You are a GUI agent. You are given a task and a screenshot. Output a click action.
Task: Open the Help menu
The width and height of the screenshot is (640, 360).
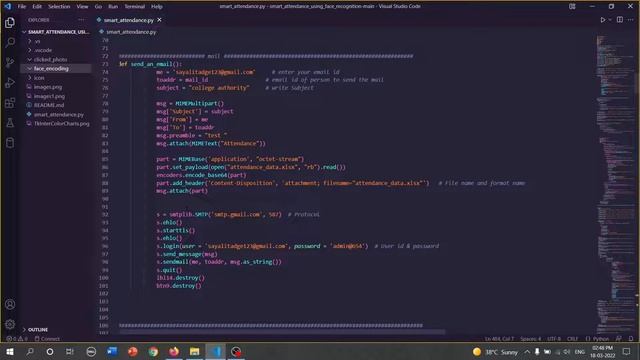(157, 6)
